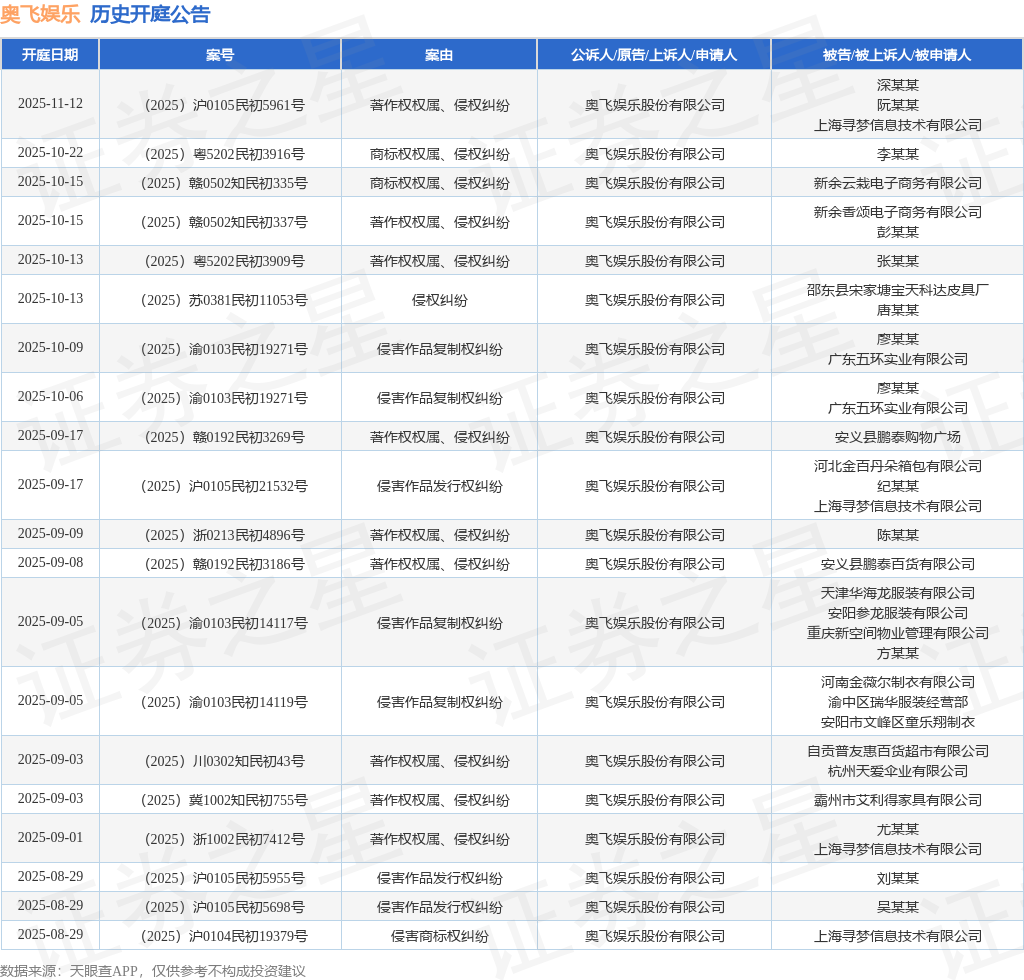Select defendant 新余云栽电子商务有限公司
The height and width of the screenshot is (980, 1024).
click(897, 183)
